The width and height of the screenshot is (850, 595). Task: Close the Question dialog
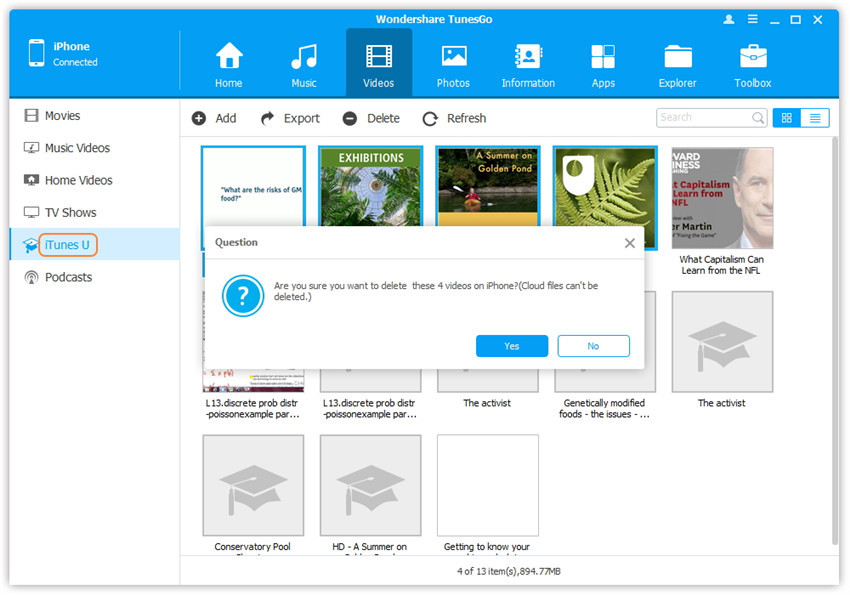tap(629, 242)
